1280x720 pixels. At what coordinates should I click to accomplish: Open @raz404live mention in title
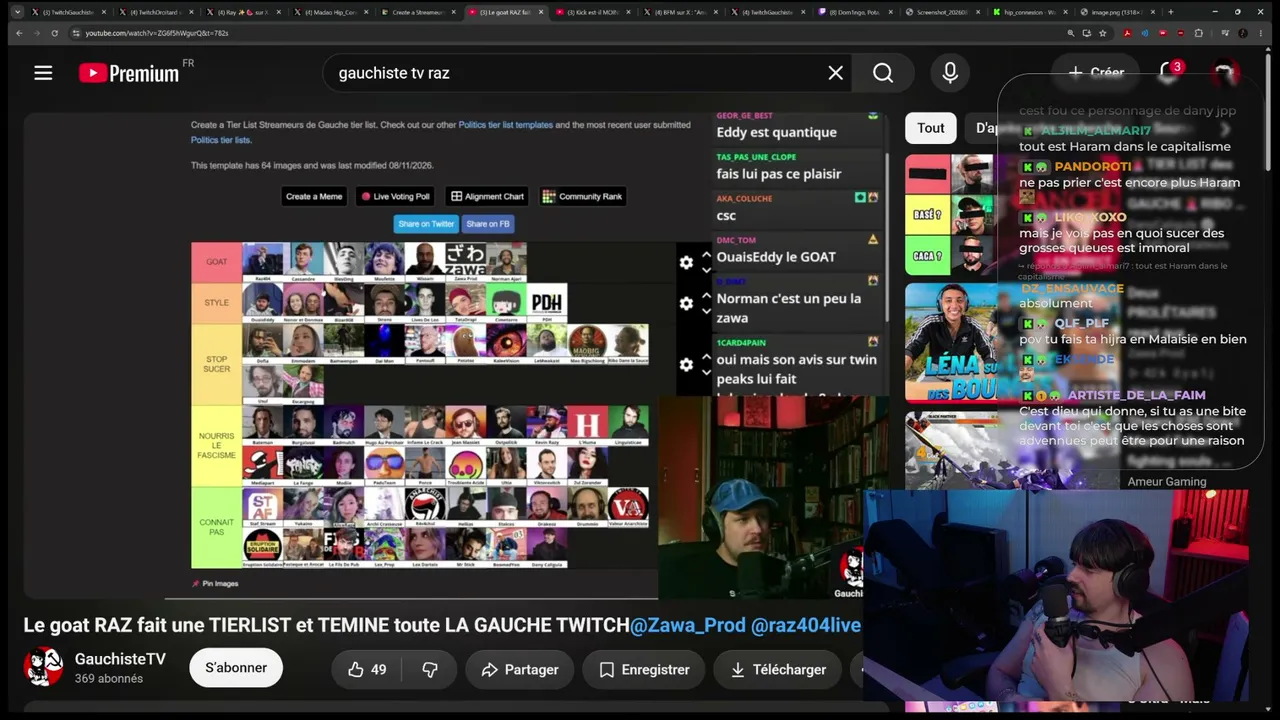coord(806,625)
